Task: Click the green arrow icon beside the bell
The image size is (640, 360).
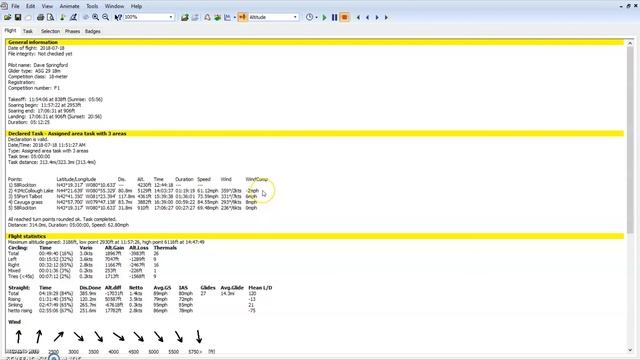Action: click(x=218, y=17)
